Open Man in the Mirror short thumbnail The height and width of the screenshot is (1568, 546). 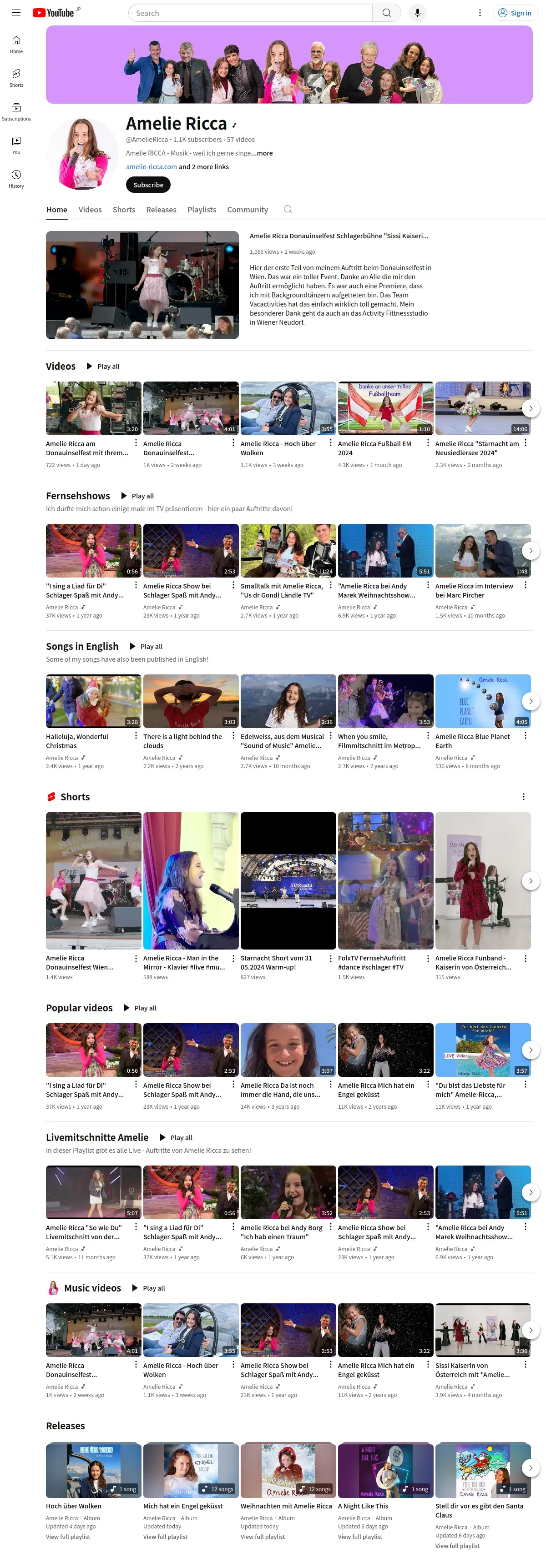point(191,881)
